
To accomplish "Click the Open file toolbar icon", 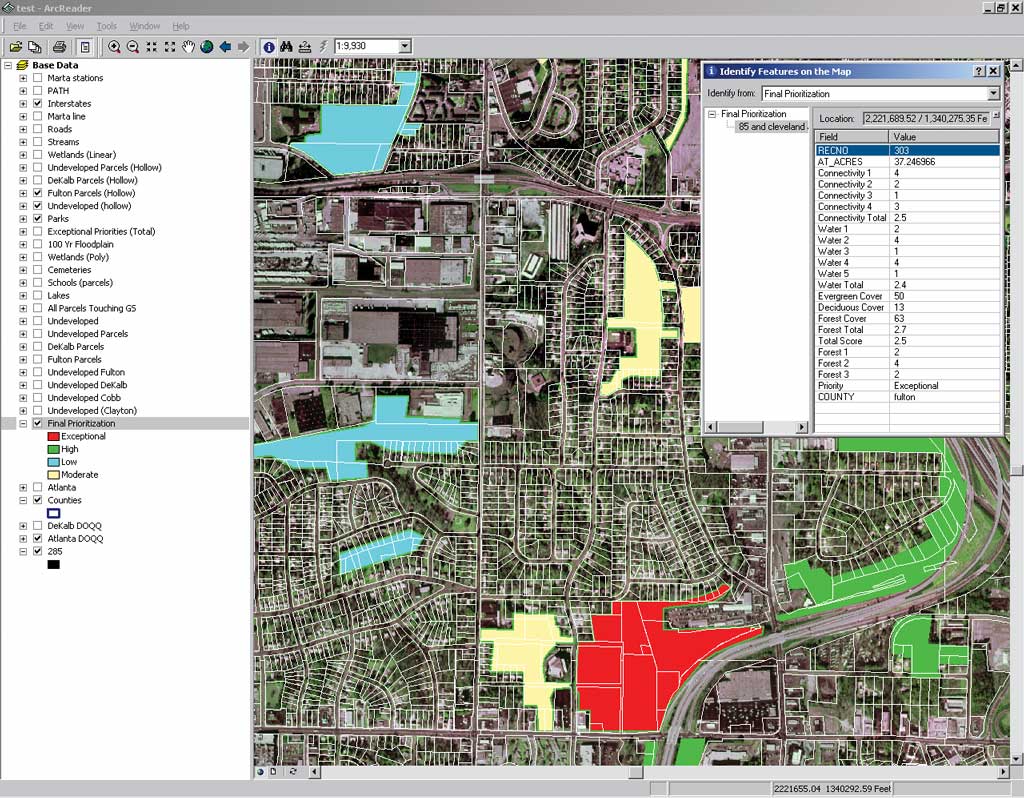I will pos(16,46).
